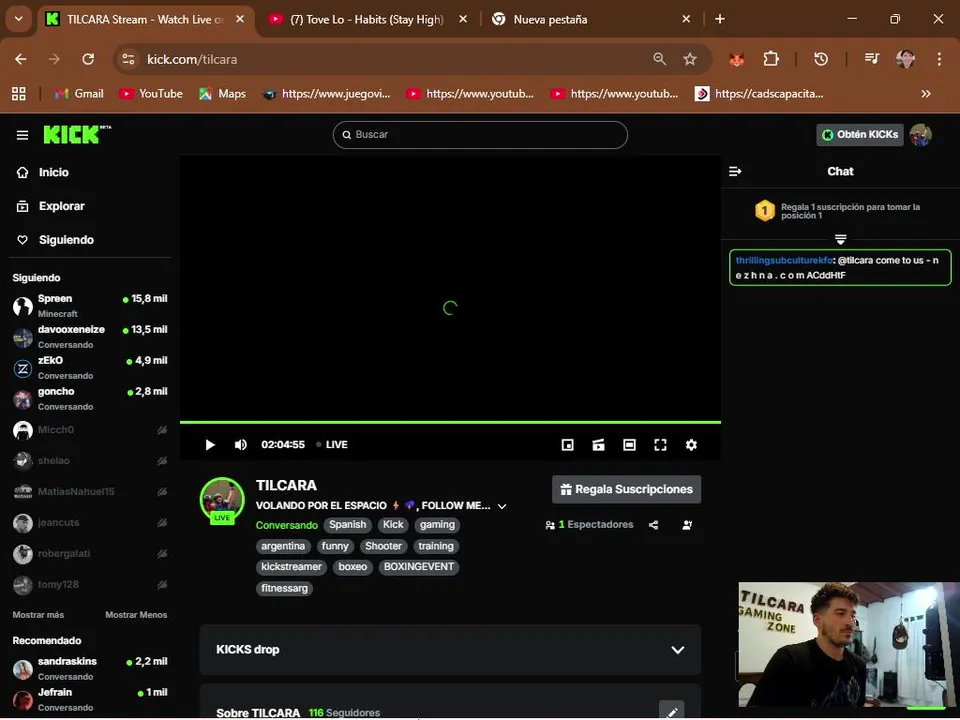This screenshot has height=720, width=960.
Task: Open the zoom magnifier icon in address bar
Action: click(659, 59)
